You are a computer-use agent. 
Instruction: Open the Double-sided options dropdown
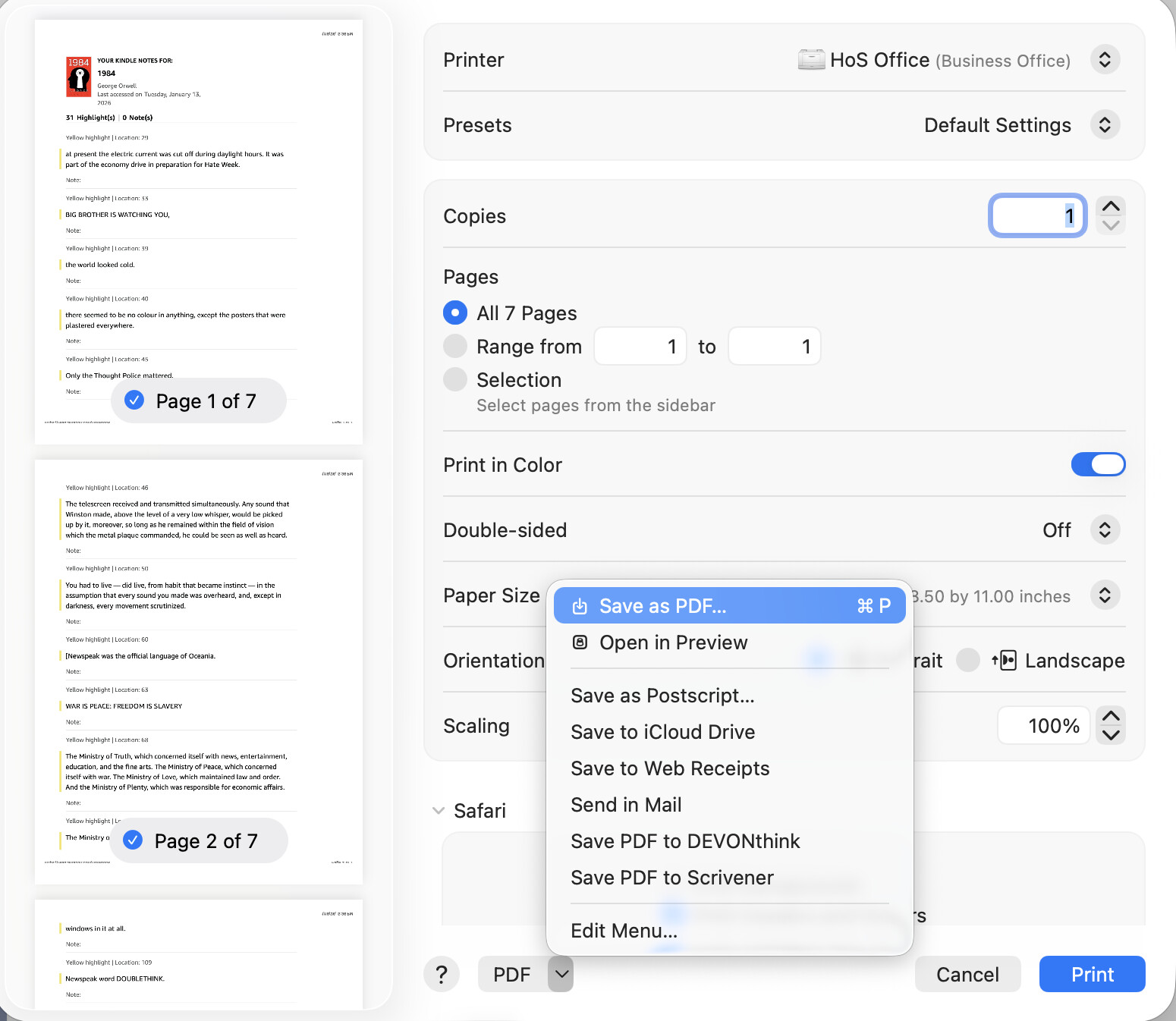coord(1105,529)
